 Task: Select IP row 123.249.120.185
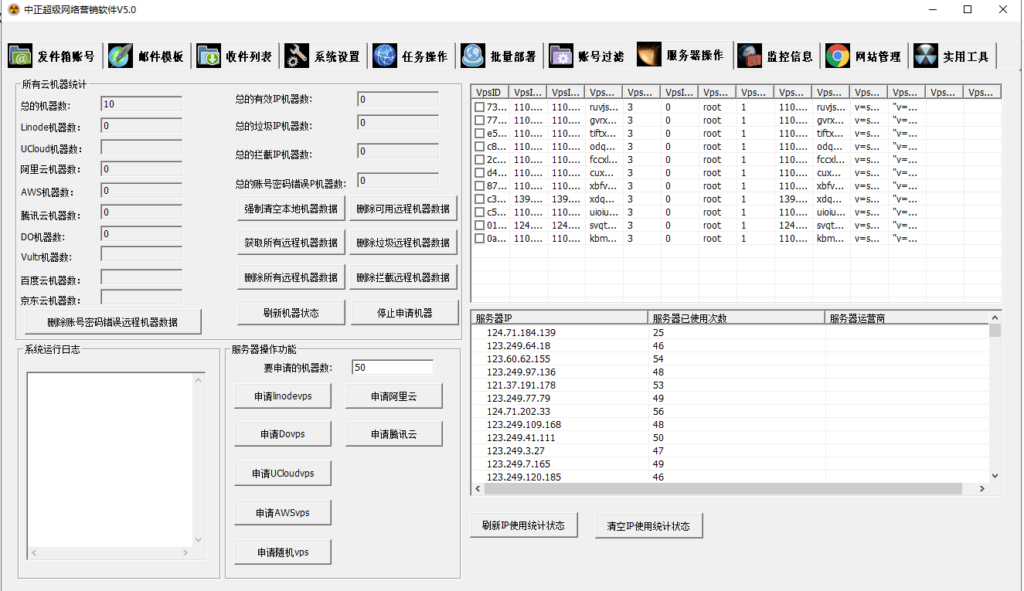click(730, 477)
